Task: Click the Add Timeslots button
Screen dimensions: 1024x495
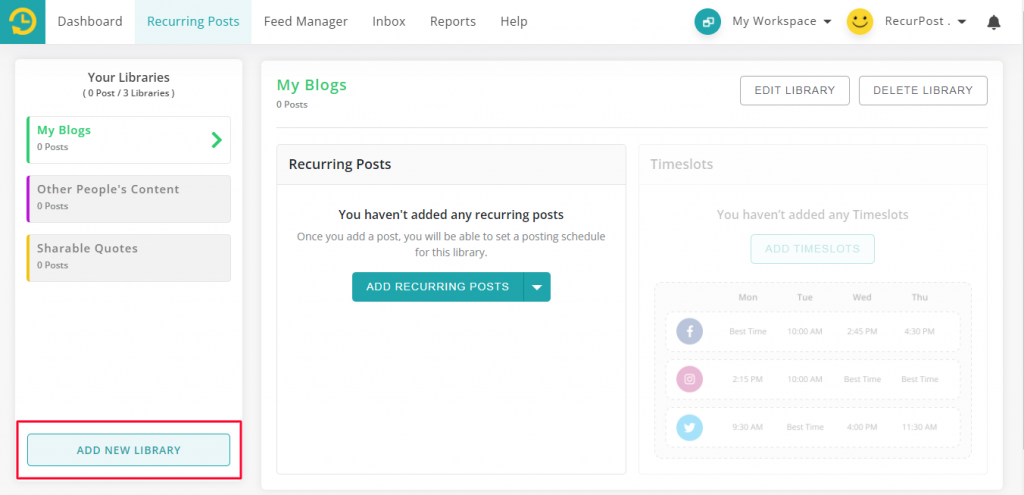Action: pyautogui.click(x=812, y=249)
